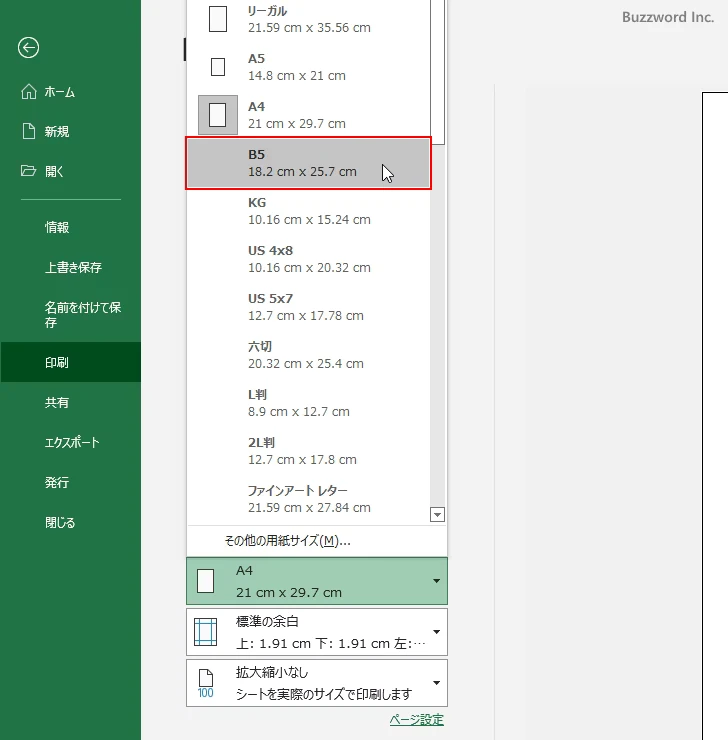The image size is (728, 740).
Task: Click the scaling (拡大縮小なし) page icon
Action: [205, 683]
